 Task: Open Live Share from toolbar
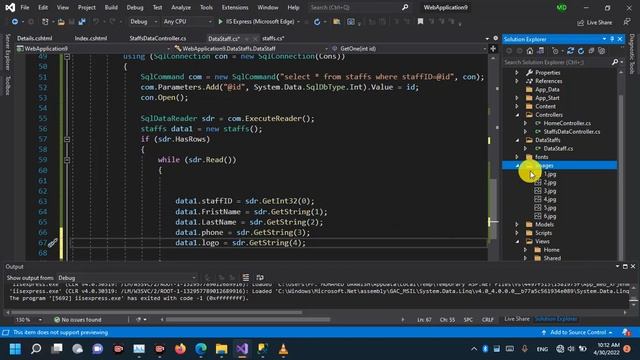point(594,22)
